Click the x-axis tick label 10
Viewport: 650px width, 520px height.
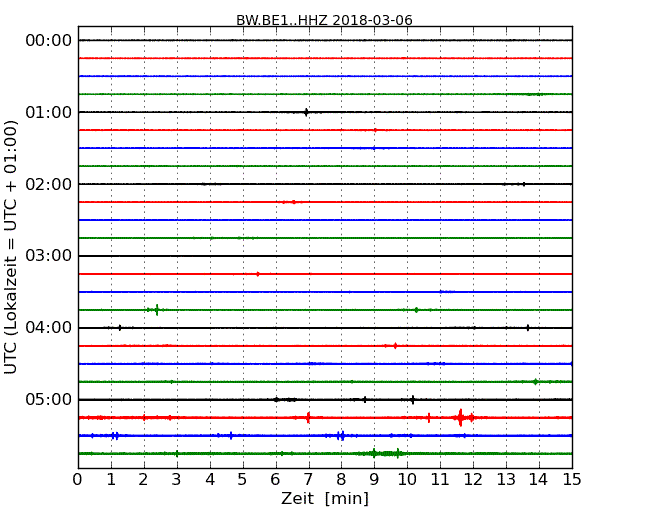point(407,479)
